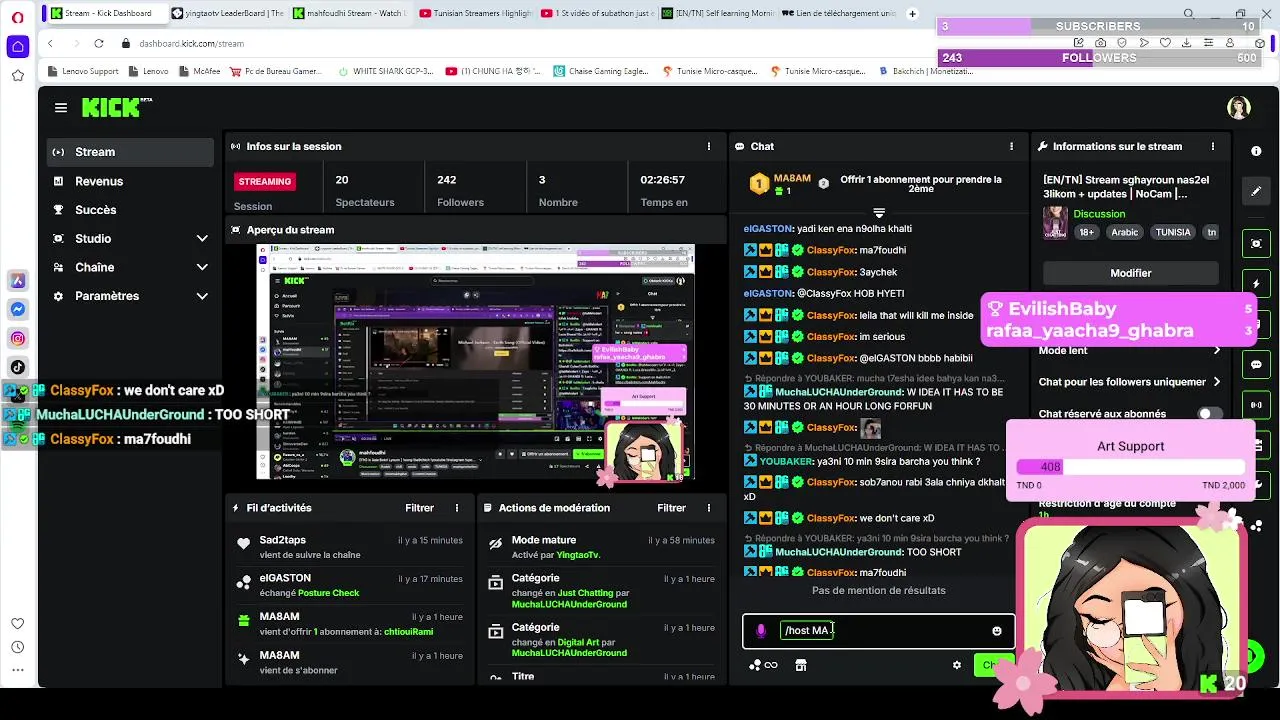Switch to Tunisian Streamers Highlights tab
This screenshot has height=720, width=1280.
(x=474, y=13)
